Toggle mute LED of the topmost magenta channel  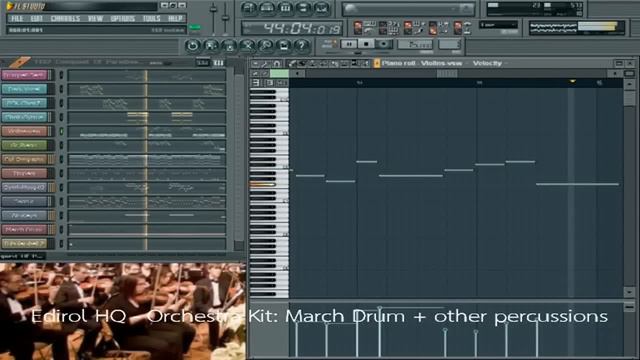[62, 75]
